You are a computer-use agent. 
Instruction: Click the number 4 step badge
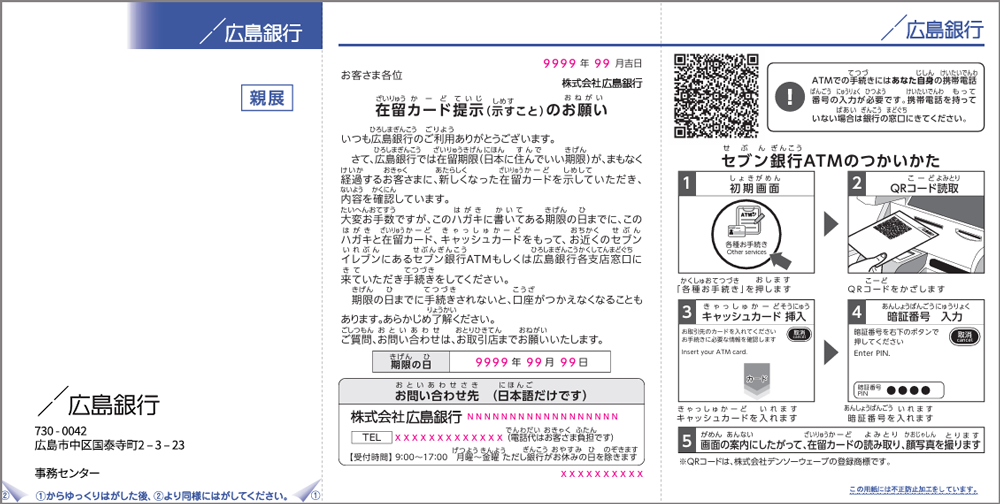pyautogui.click(x=857, y=312)
